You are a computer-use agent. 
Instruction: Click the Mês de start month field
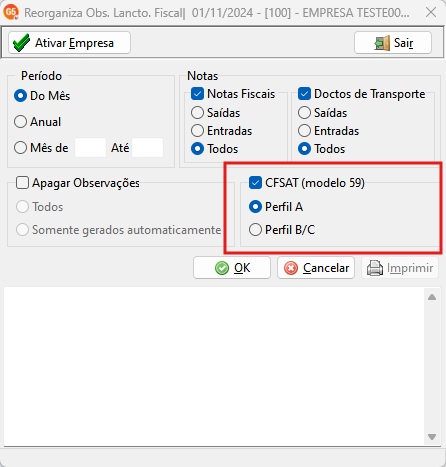point(90,148)
